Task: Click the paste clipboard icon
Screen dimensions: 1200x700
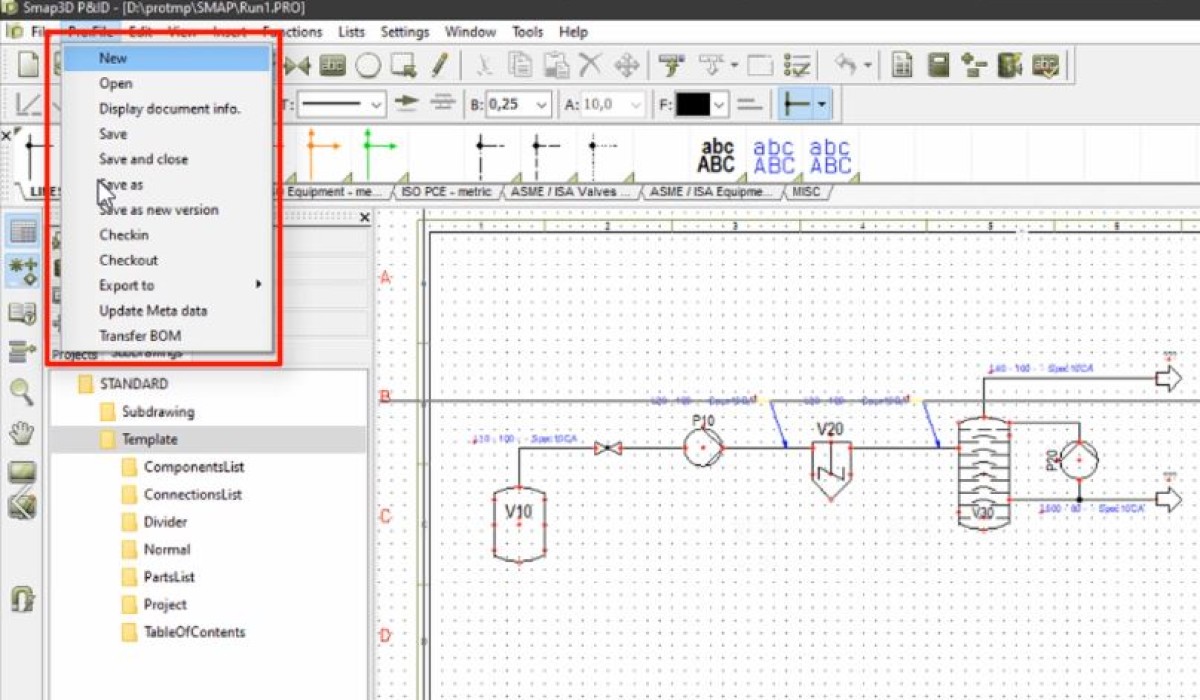Action: (556, 66)
